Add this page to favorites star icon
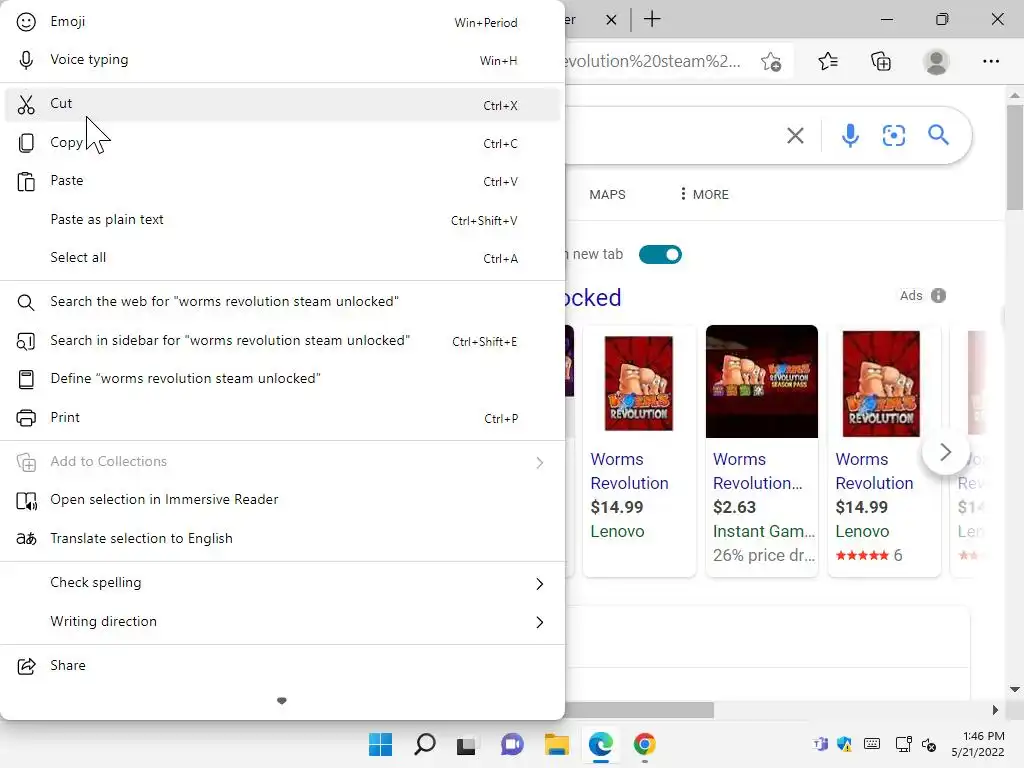The height and width of the screenshot is (768, 1024). (771, 61)
